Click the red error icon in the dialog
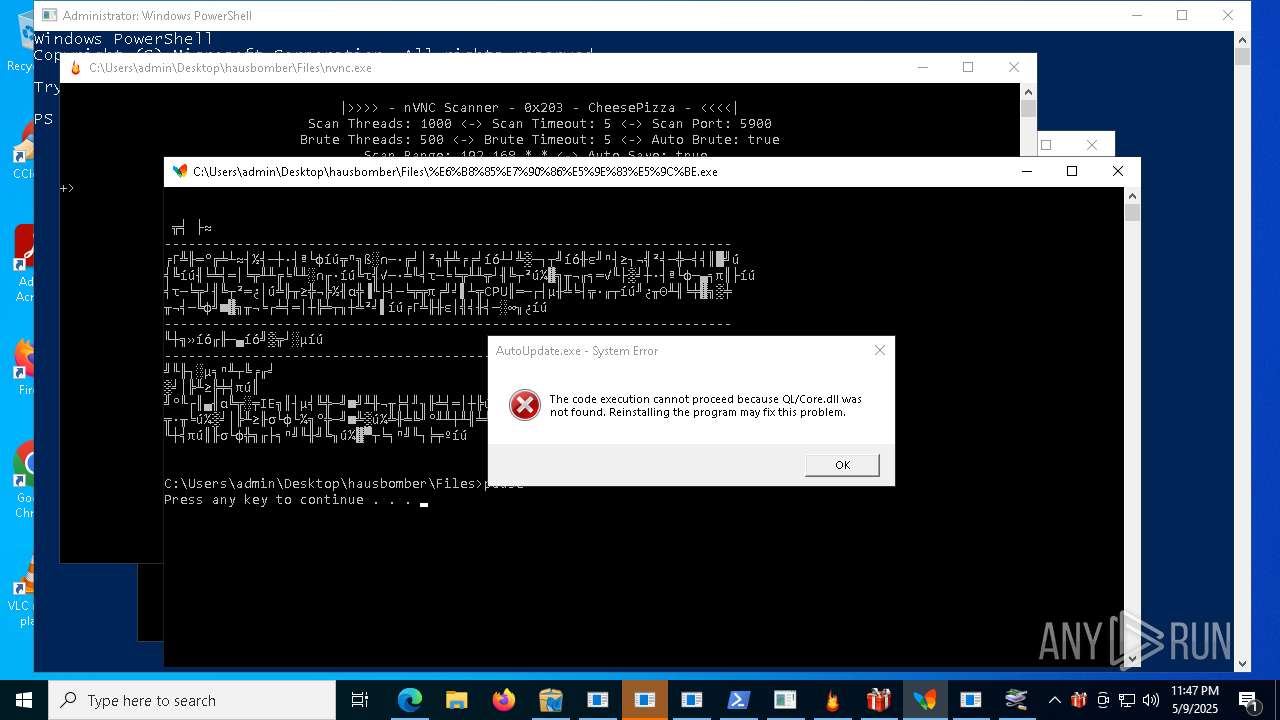Screen dimensions: 1280x720 (525, 405)
